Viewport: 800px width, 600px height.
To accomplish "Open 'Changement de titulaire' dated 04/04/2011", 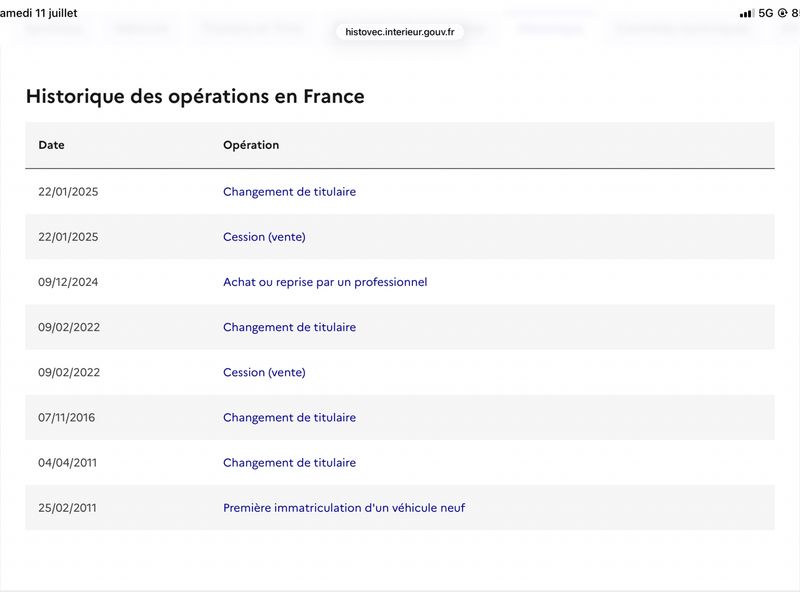I will pos(289,463).
